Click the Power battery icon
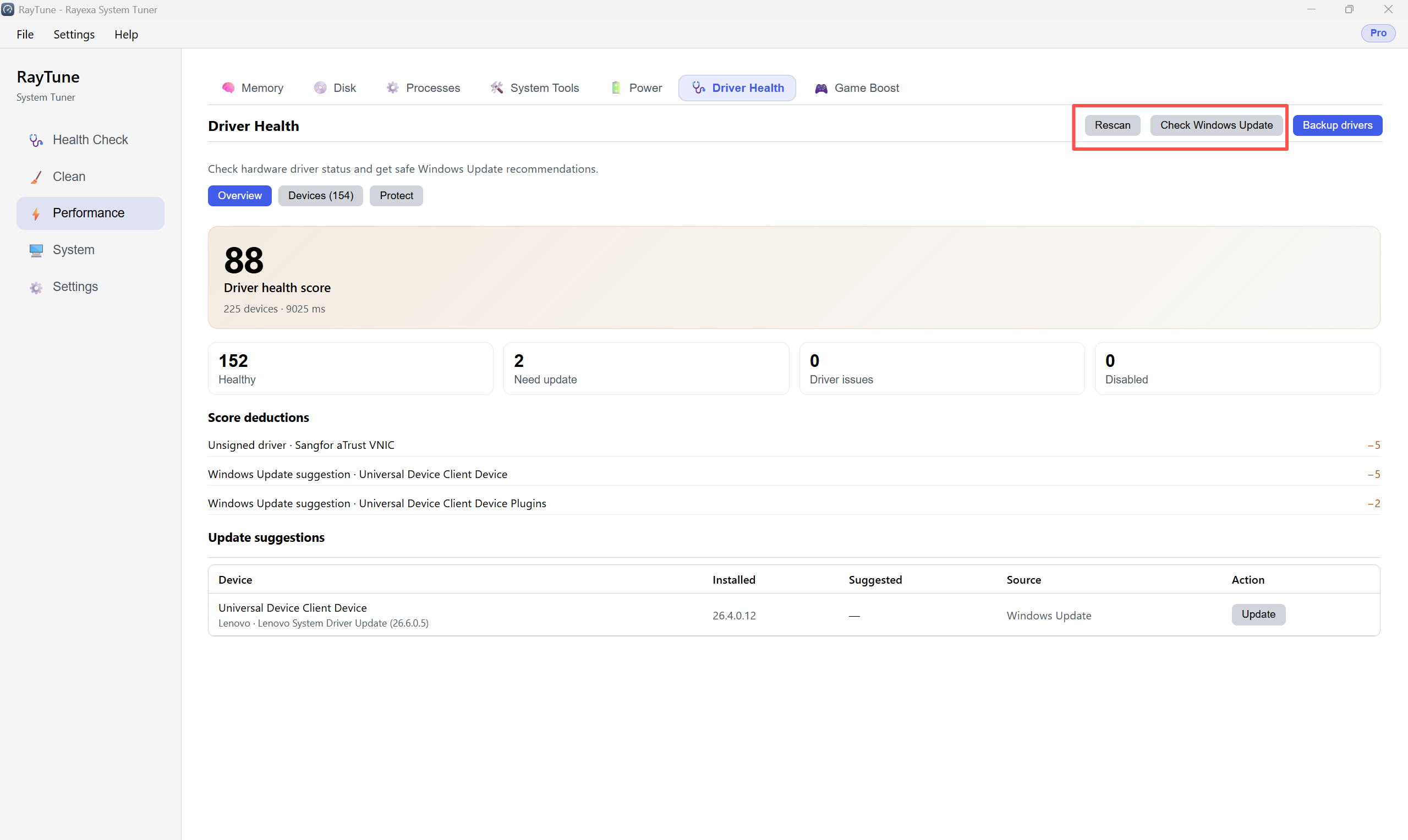 pyautogui.click(x=616, y=87)
